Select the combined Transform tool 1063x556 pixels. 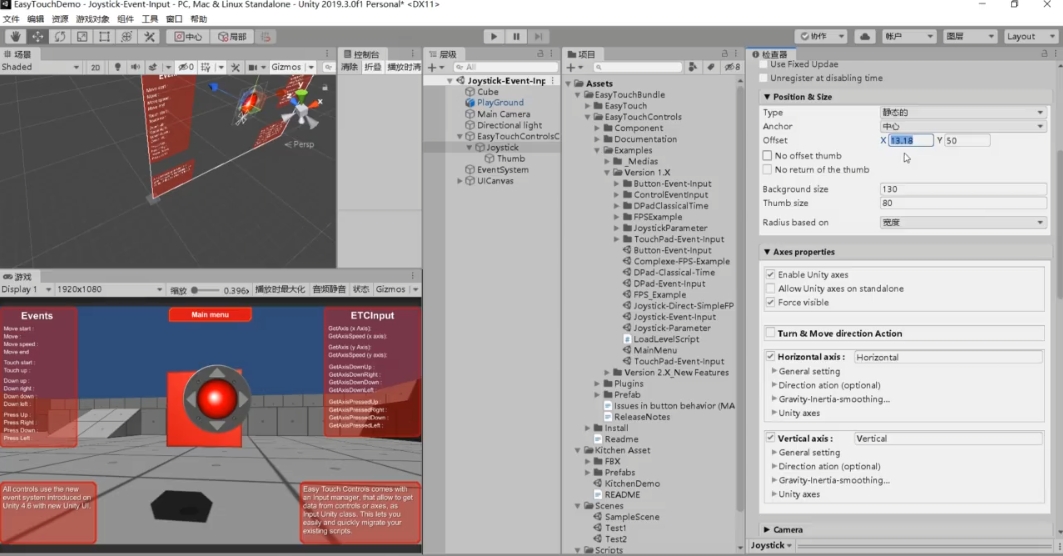point(127,37)
